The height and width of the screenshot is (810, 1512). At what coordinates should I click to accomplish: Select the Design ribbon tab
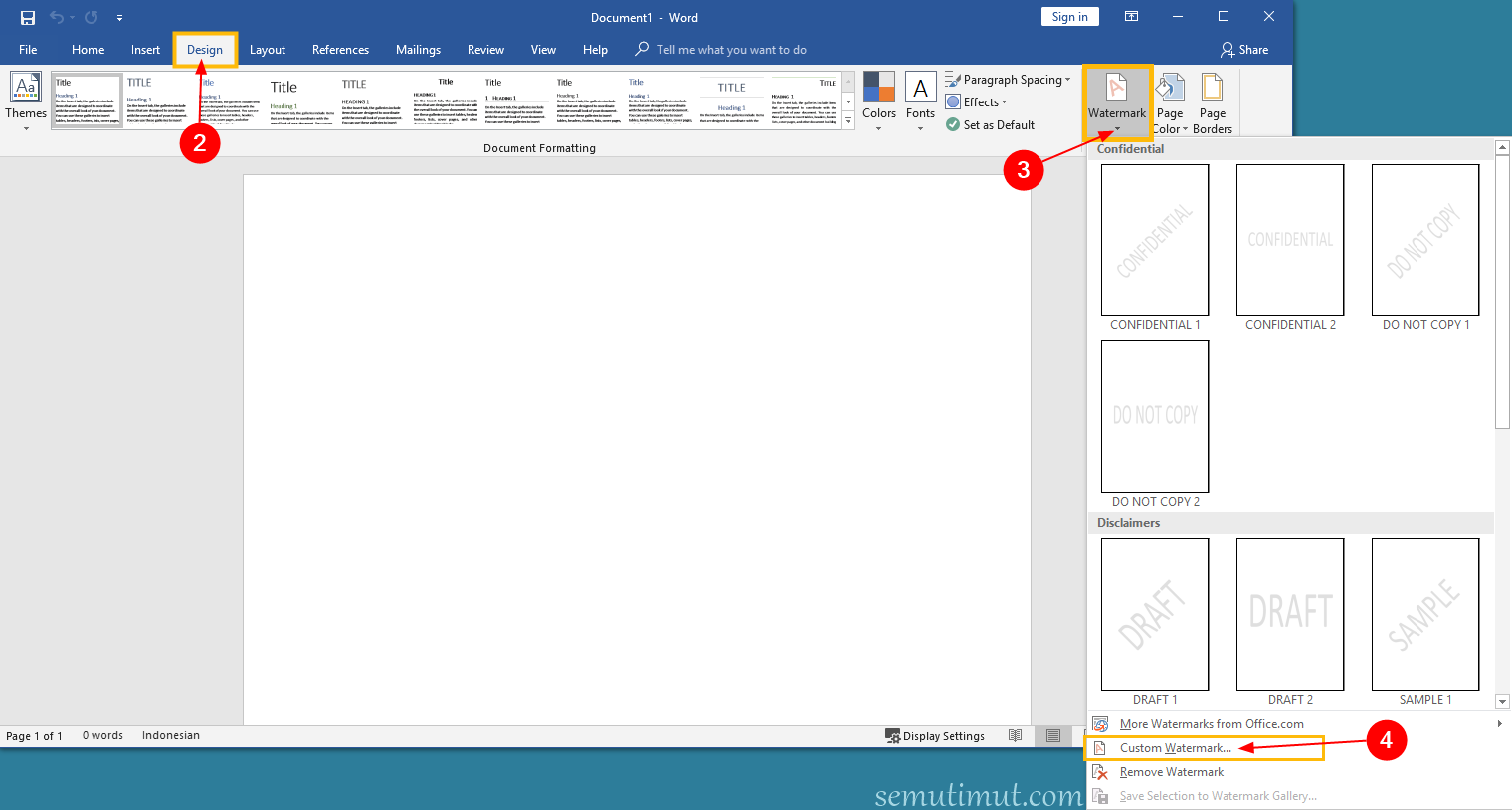click(x=205, y=50)
